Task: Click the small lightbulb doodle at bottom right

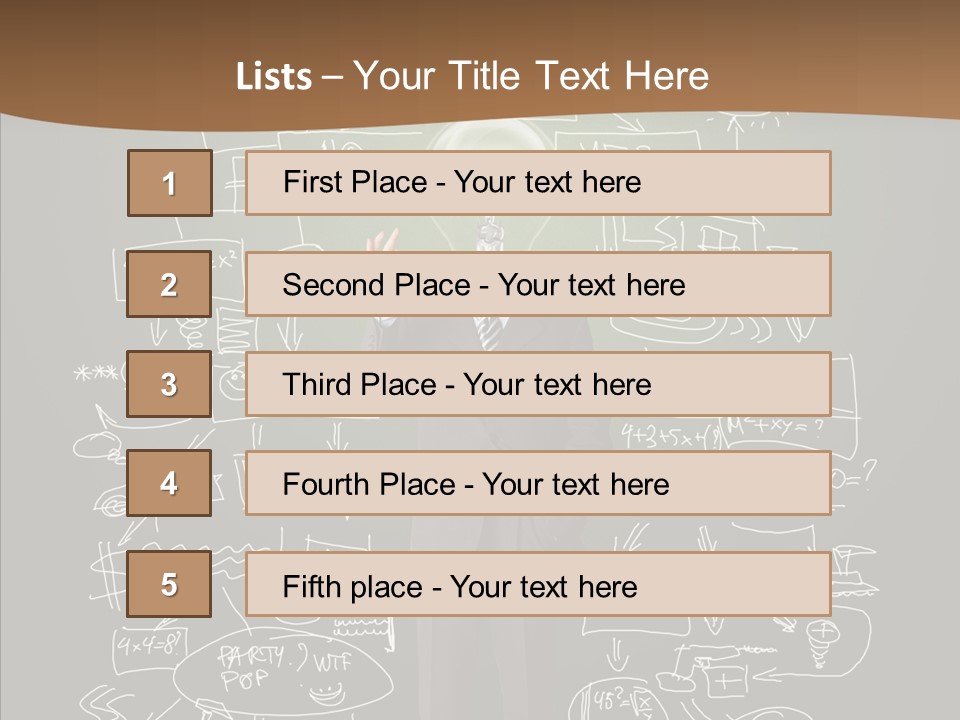Action: pyautogui.click(x=822, y=637)
